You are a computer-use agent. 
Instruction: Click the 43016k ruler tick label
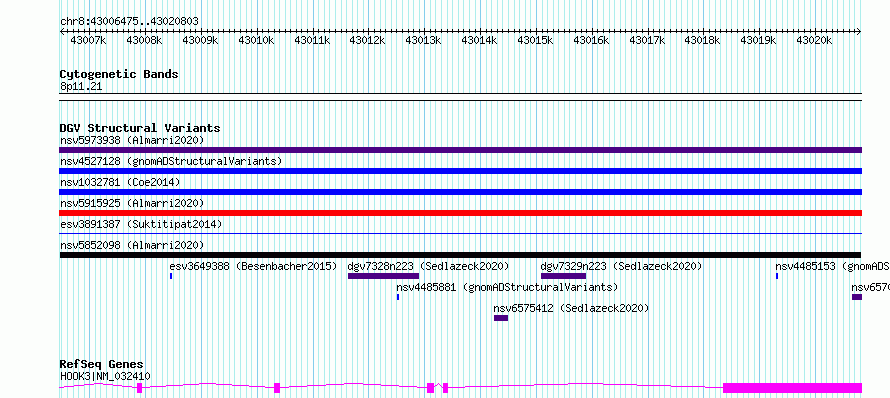pos(591,40)
